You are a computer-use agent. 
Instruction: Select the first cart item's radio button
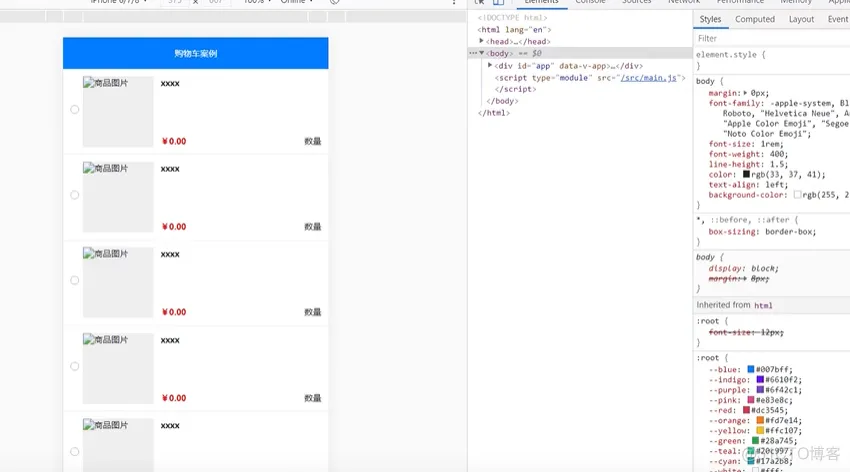[x=75, y=109]
